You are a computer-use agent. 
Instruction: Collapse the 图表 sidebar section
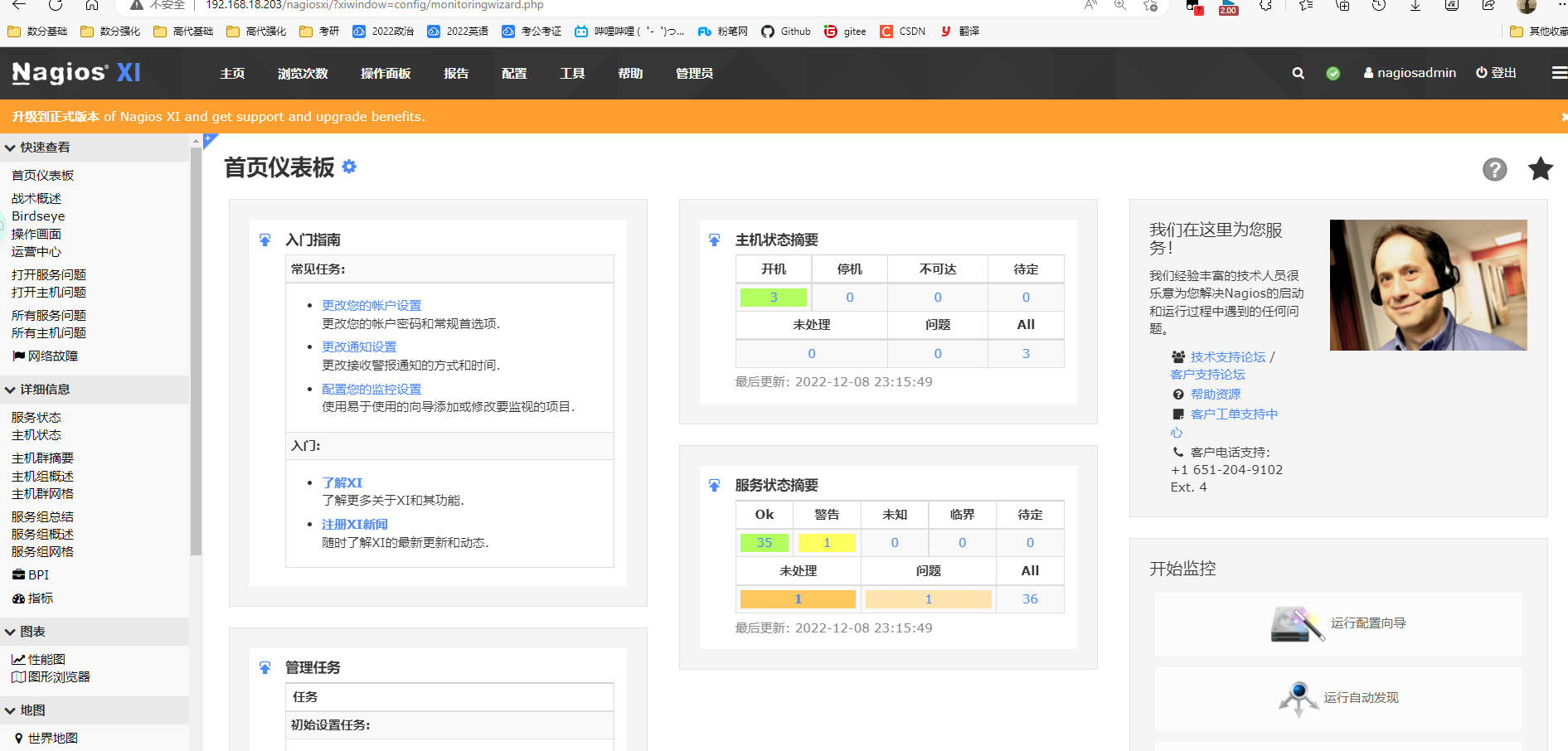[11, 632]
